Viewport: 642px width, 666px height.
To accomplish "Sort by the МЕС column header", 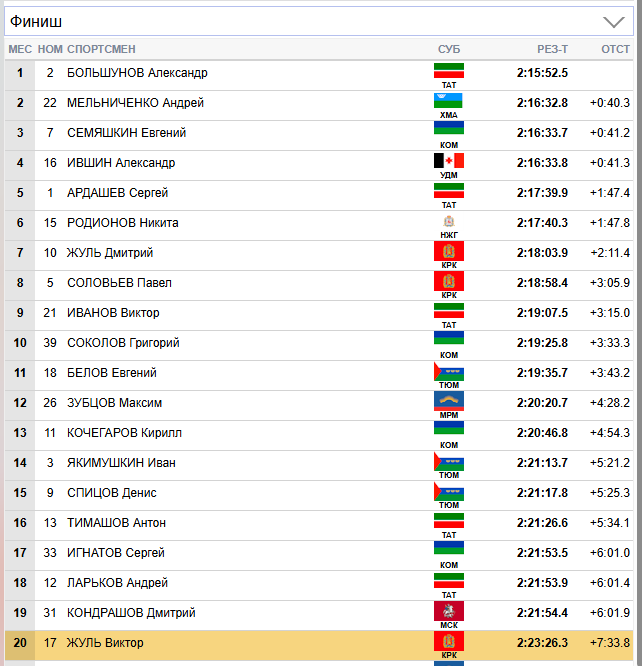I will point(20,49).
